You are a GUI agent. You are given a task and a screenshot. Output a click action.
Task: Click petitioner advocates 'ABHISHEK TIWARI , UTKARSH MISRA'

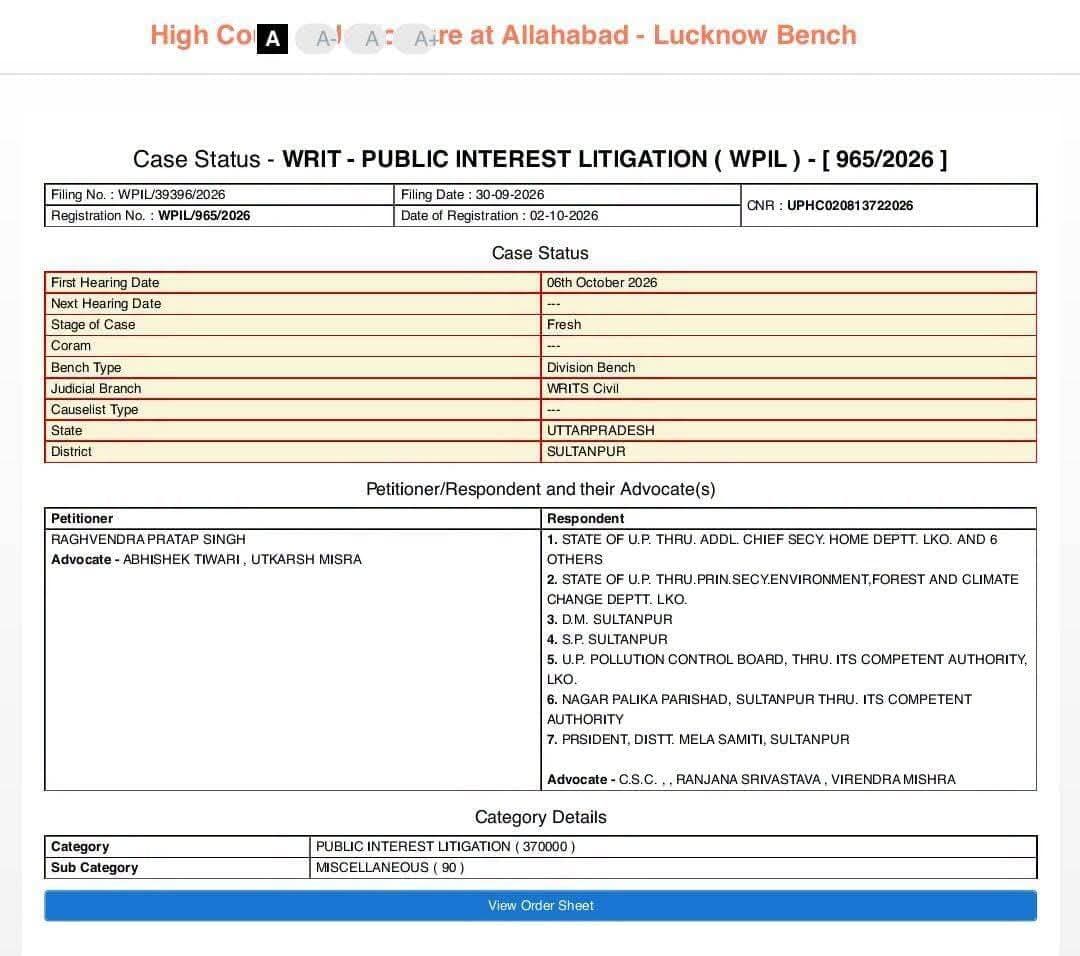[x=242, y=559]
